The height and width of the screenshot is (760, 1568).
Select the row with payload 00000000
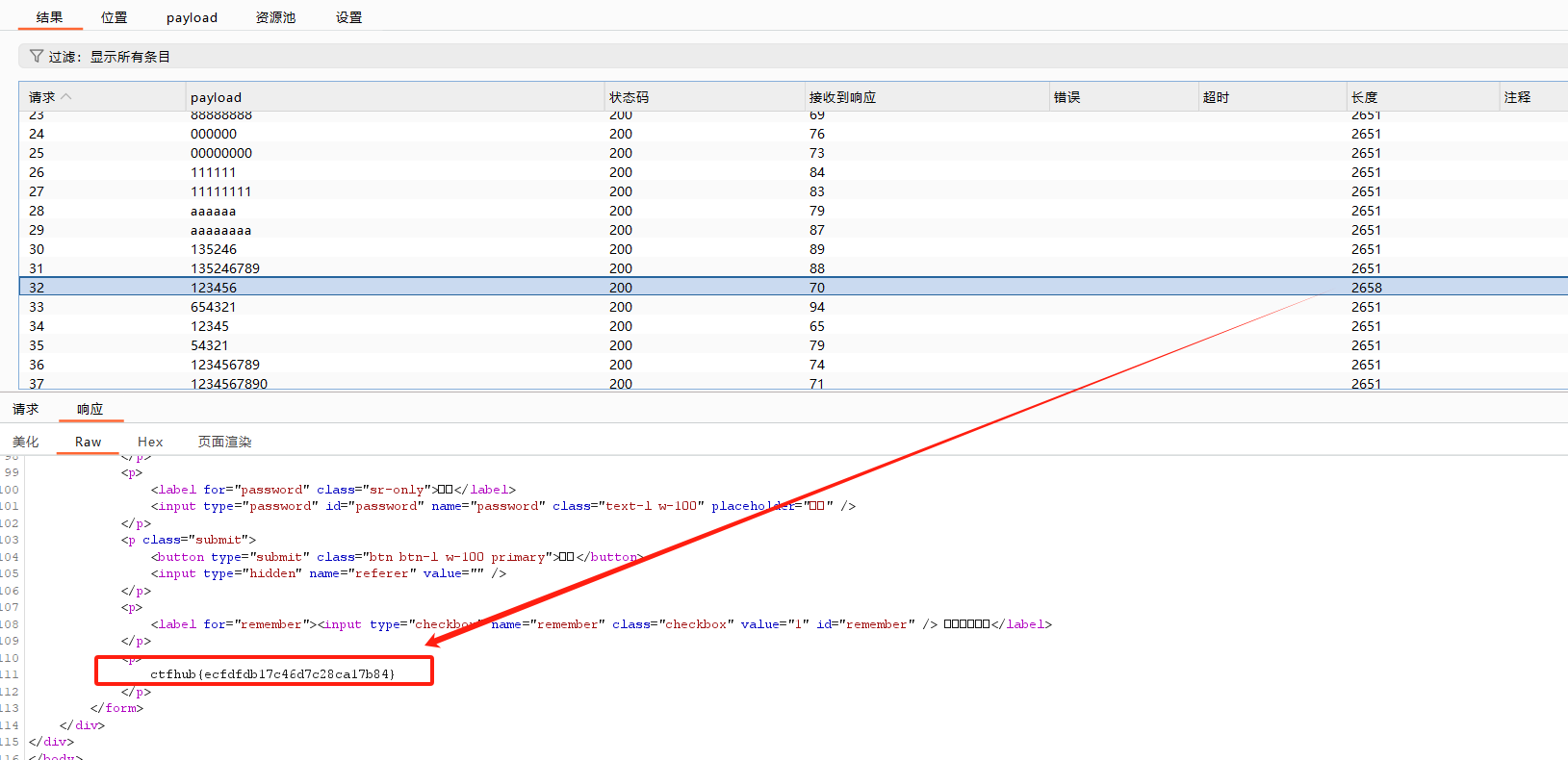[793, 153]
